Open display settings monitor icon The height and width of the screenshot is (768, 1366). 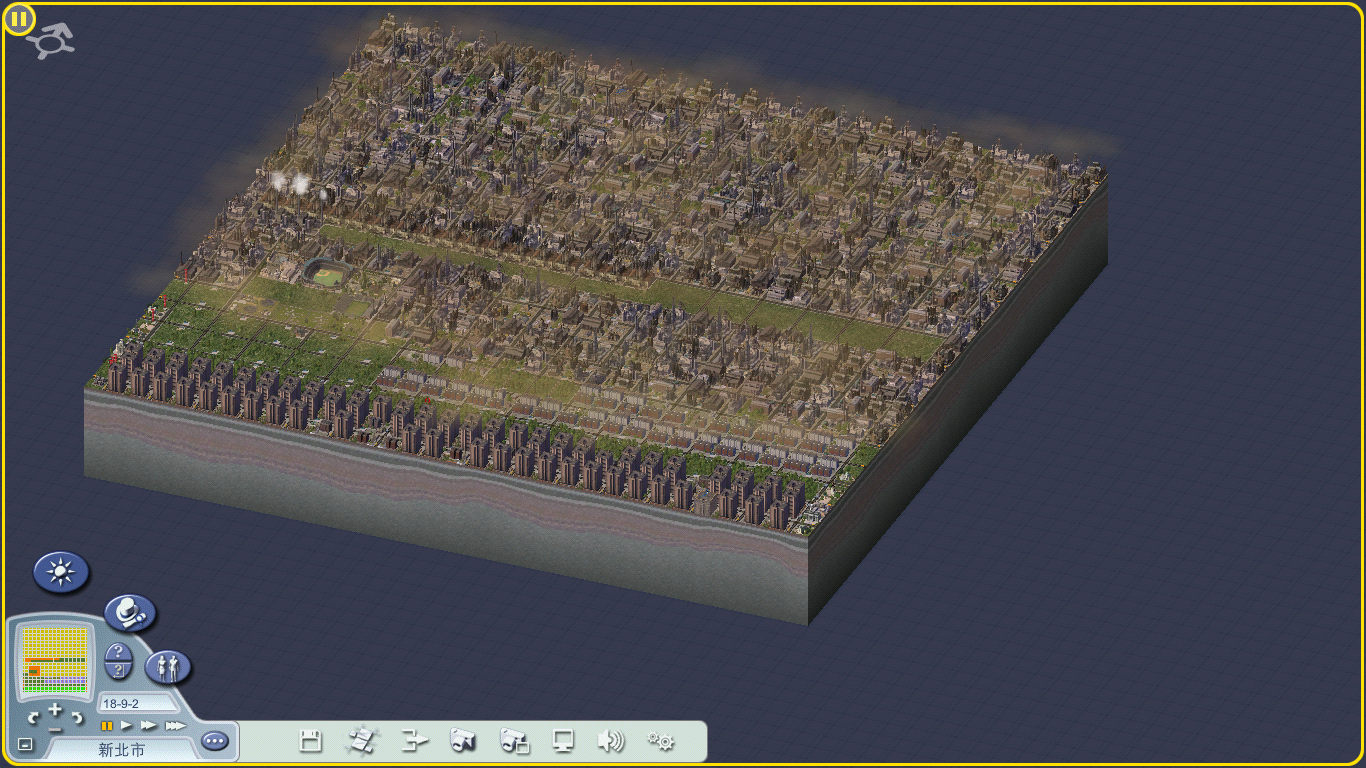(x=564, y=741)
